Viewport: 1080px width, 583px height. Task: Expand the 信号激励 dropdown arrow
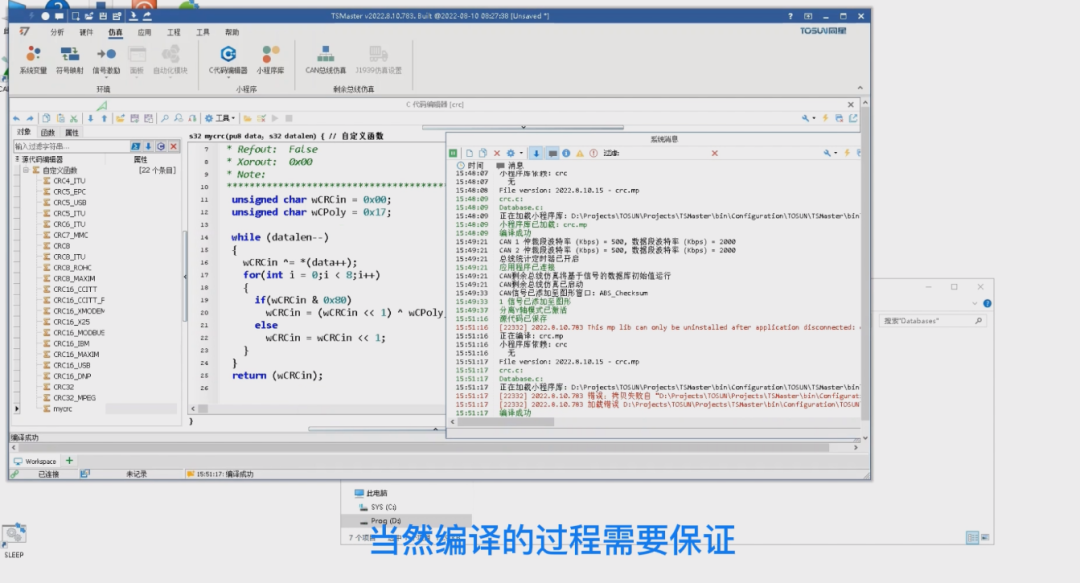(106, 77)
